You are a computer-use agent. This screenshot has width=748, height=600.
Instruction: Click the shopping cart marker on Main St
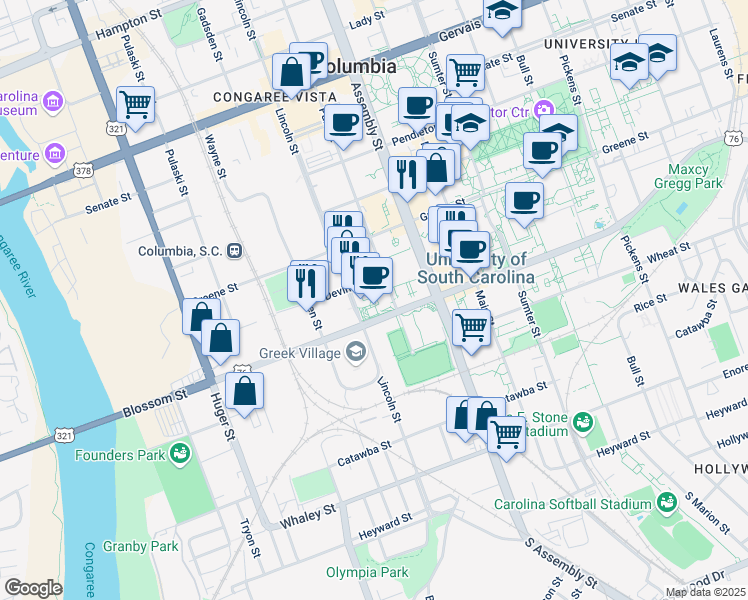pos(471,327)
